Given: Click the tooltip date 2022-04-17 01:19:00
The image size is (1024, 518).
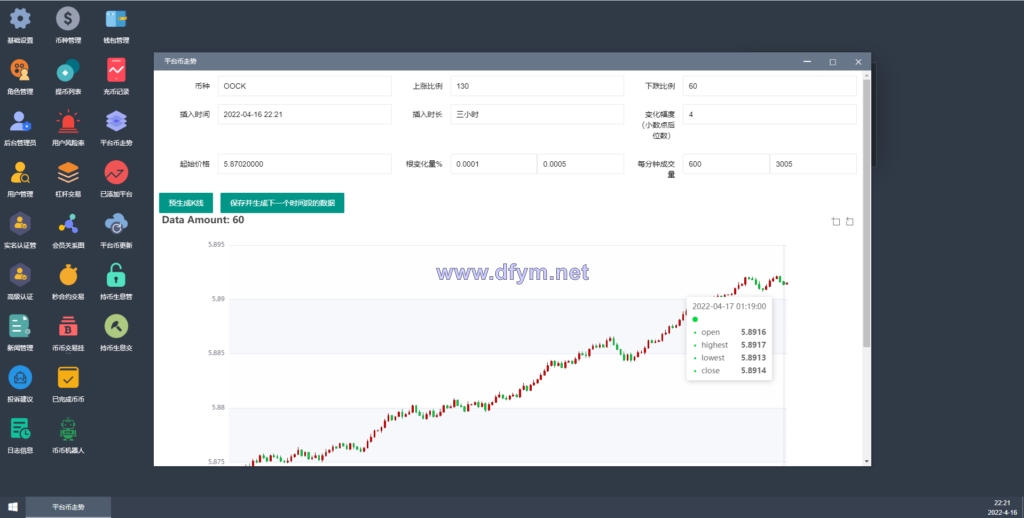Looking at the screenshot, I should click(729, 306).
